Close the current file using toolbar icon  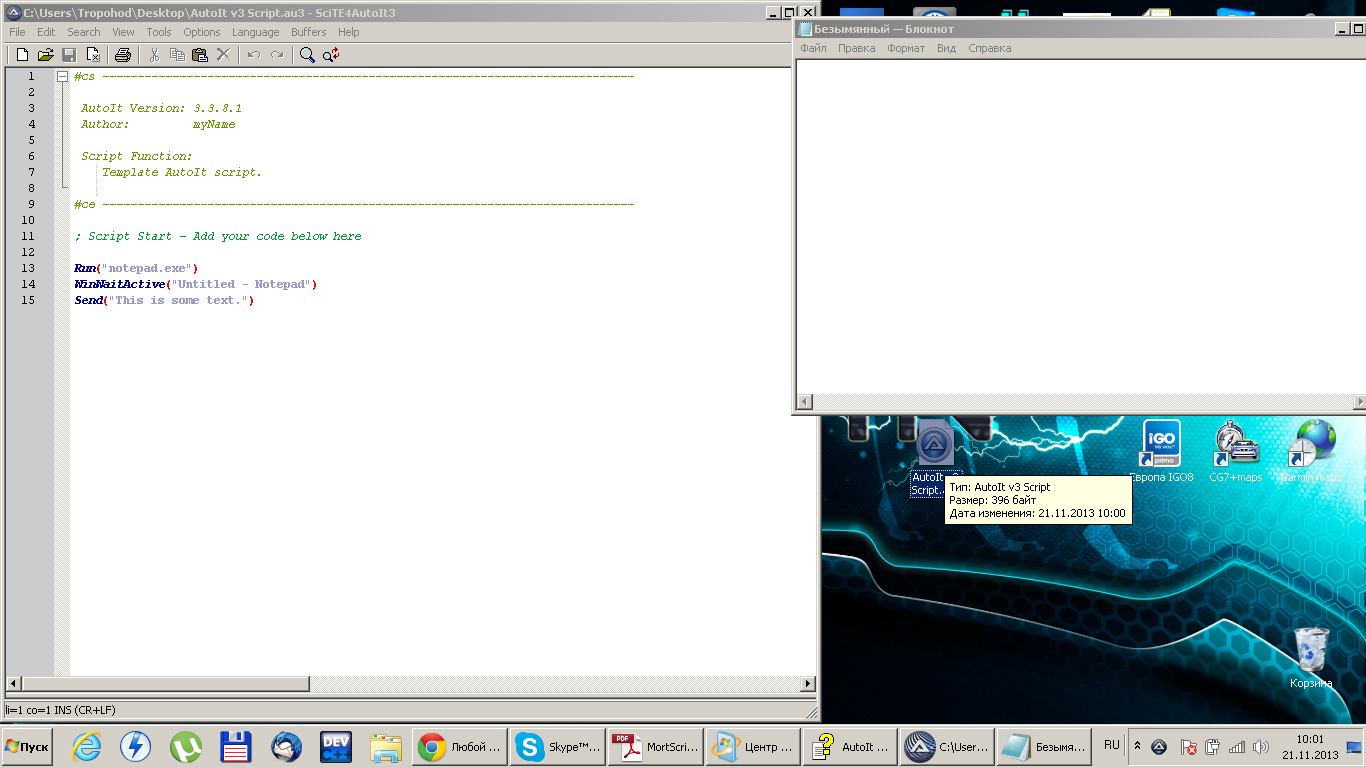pos(92,55)
